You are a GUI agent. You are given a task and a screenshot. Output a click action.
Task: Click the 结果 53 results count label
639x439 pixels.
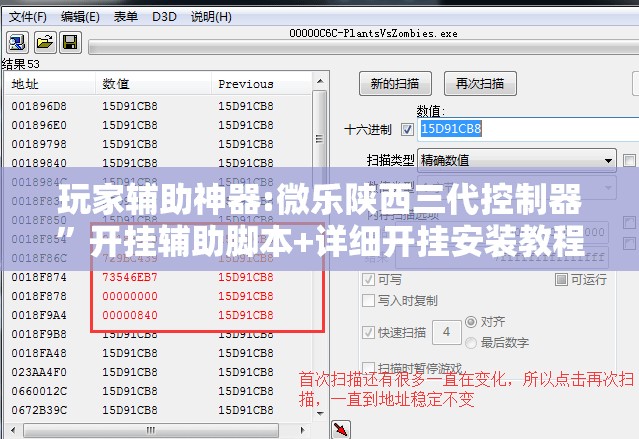pyautogui.click(x=20, y=64)
